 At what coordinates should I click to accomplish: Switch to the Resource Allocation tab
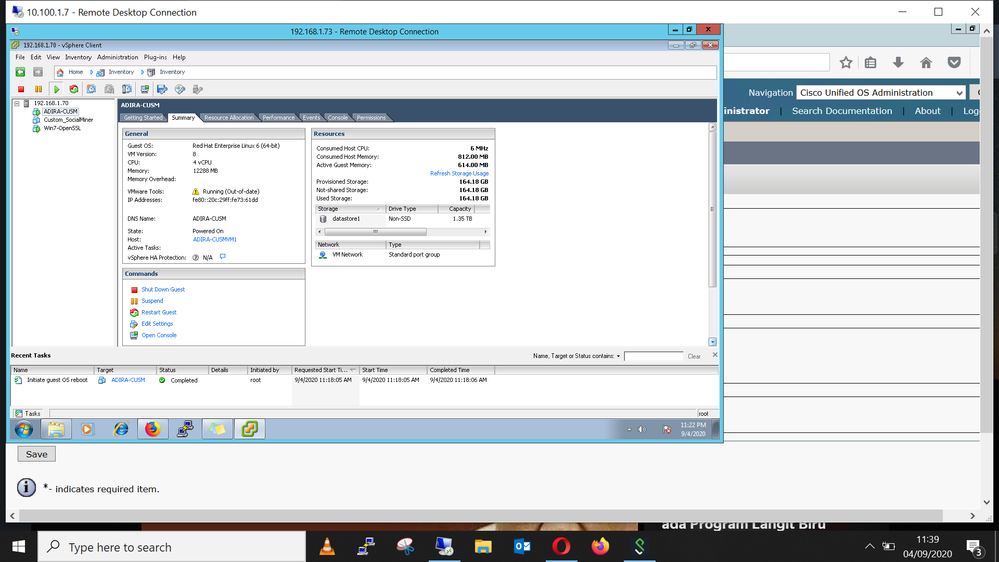tap(229, 118)
